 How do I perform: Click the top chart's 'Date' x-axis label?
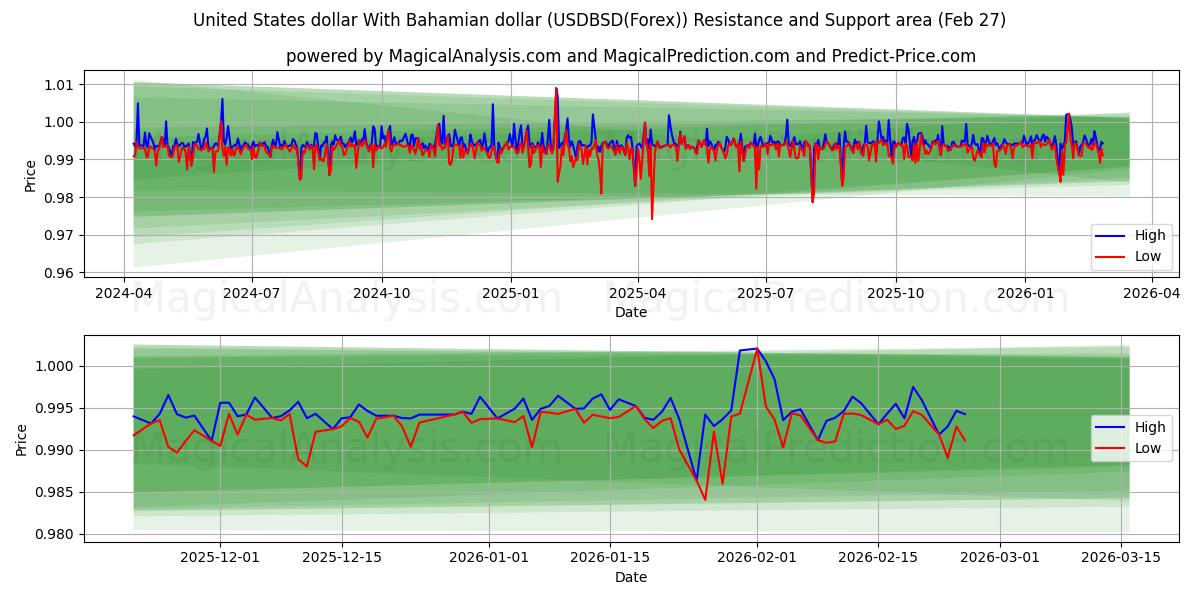[x=631, y=312]
